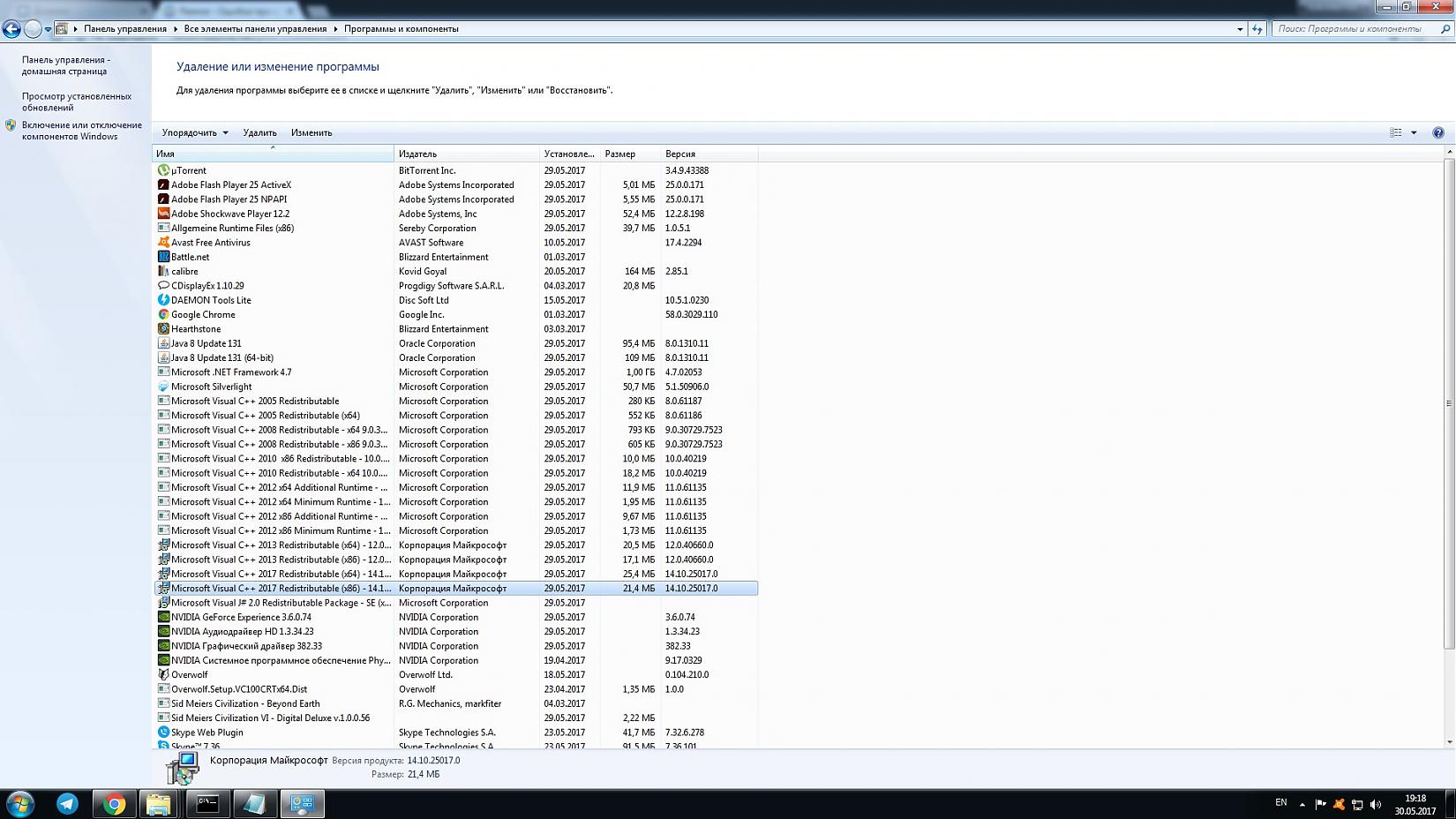The height and width of the screenshot is (819, 1456).
Task: Select Microsoft .NET Framework 4.7 entry
Action: tap(455, 372)
